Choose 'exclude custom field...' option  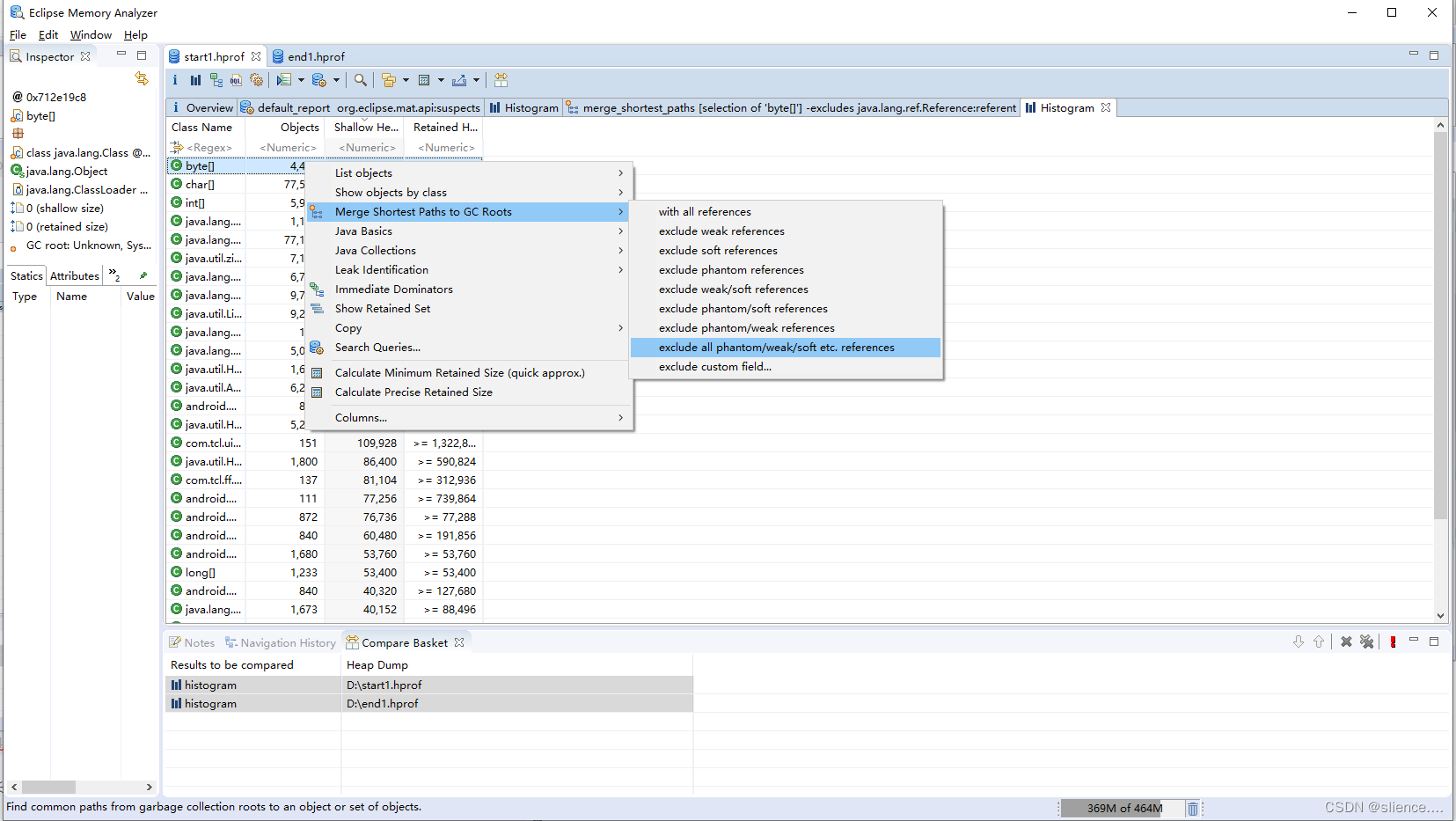tap(786, 367)
